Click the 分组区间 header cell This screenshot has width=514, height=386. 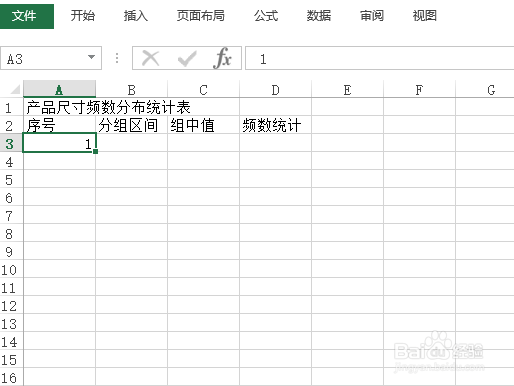pos(132,125)
